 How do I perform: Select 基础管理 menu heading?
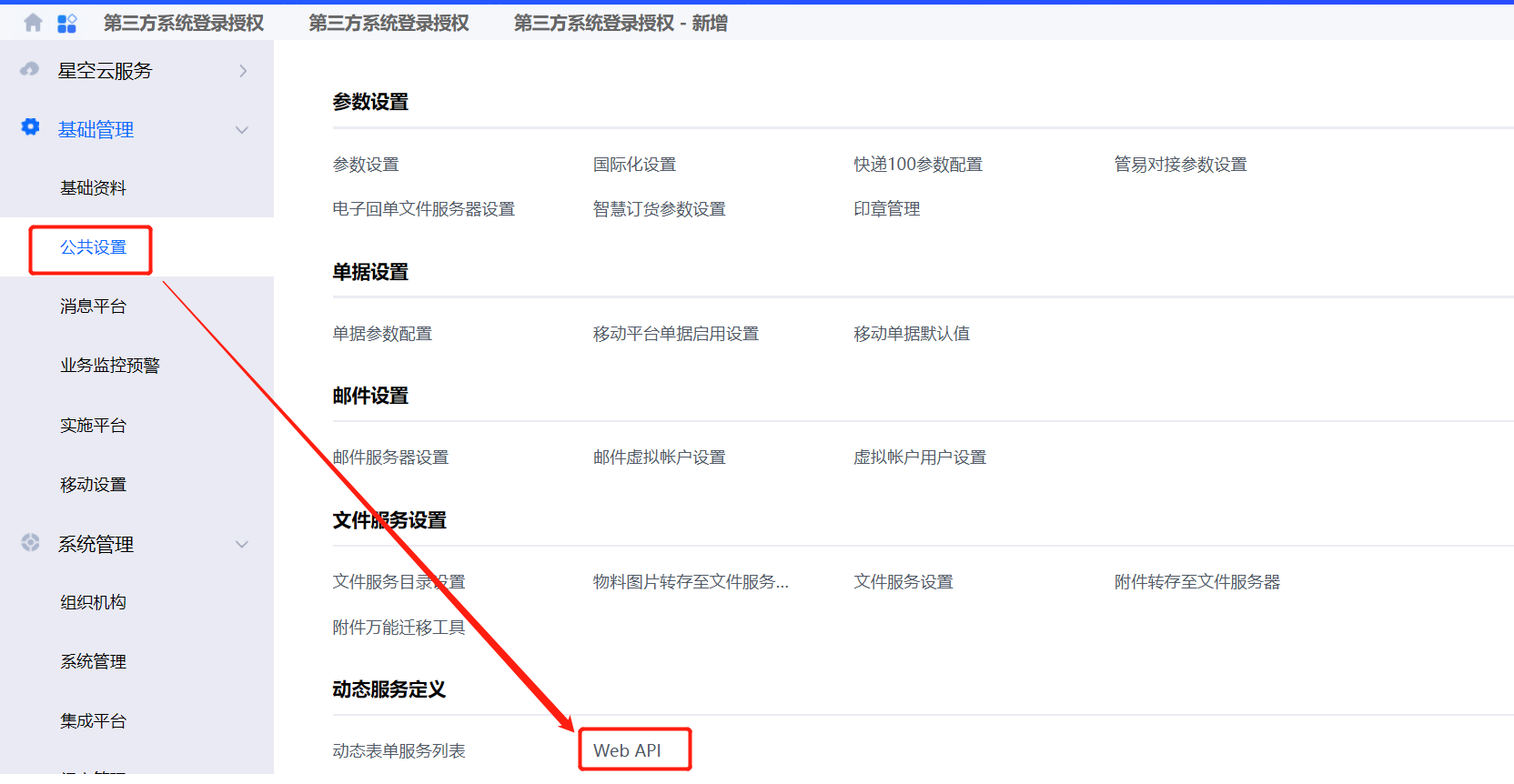[x=96, y=130]
